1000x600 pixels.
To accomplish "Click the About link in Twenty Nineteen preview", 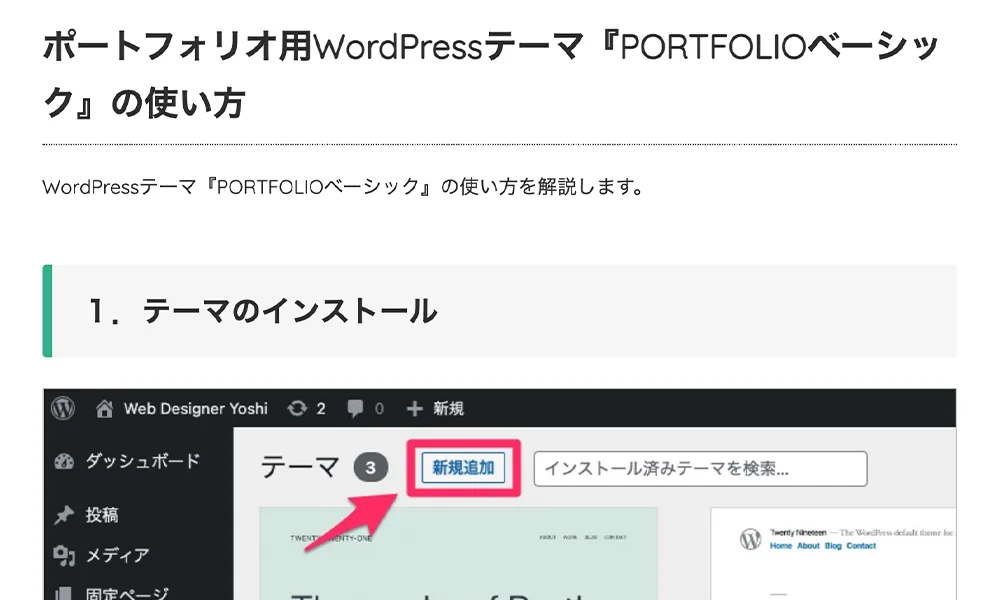I will point(808,546).
